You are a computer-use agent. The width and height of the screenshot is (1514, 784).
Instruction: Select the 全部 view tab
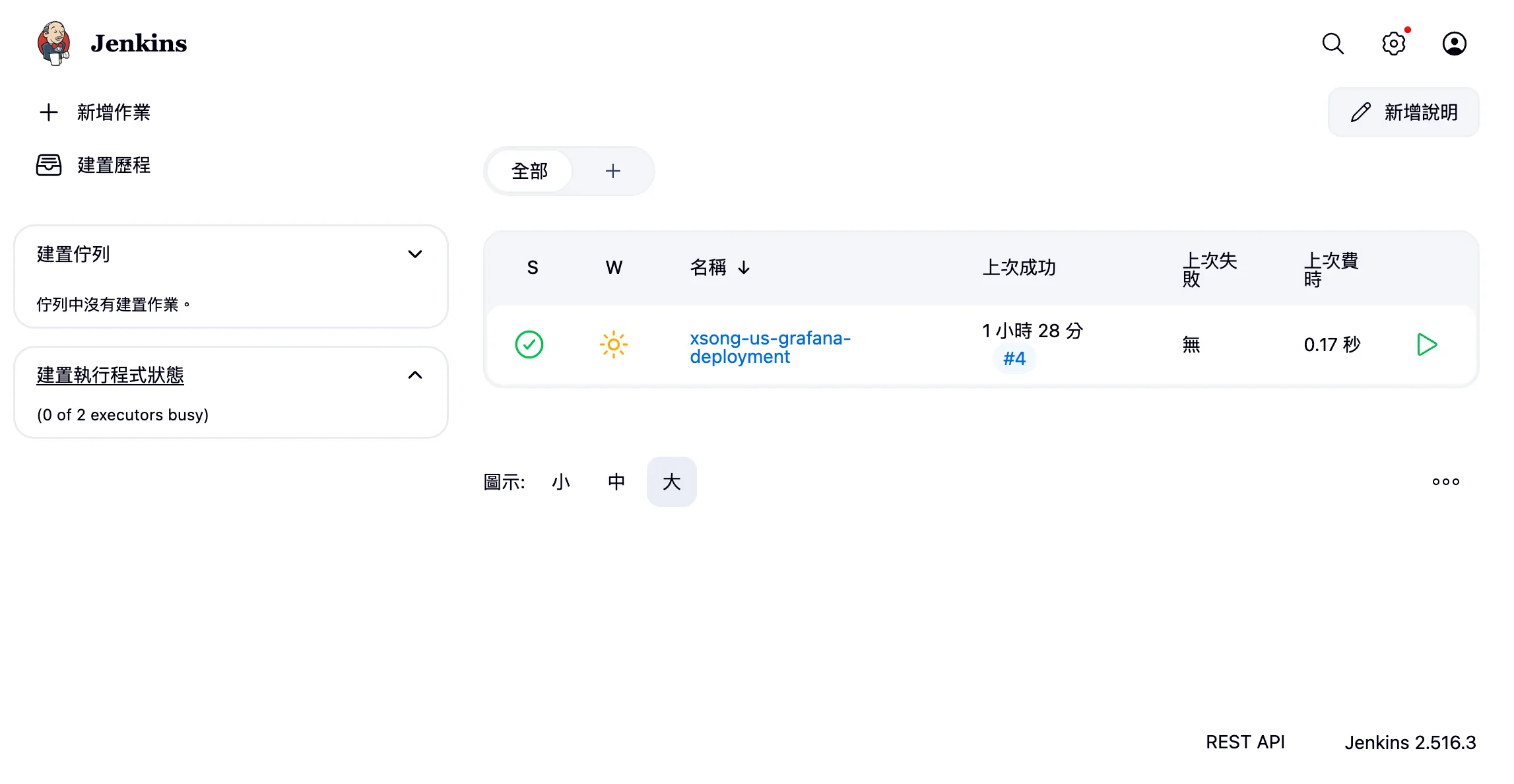coord(529,172)
